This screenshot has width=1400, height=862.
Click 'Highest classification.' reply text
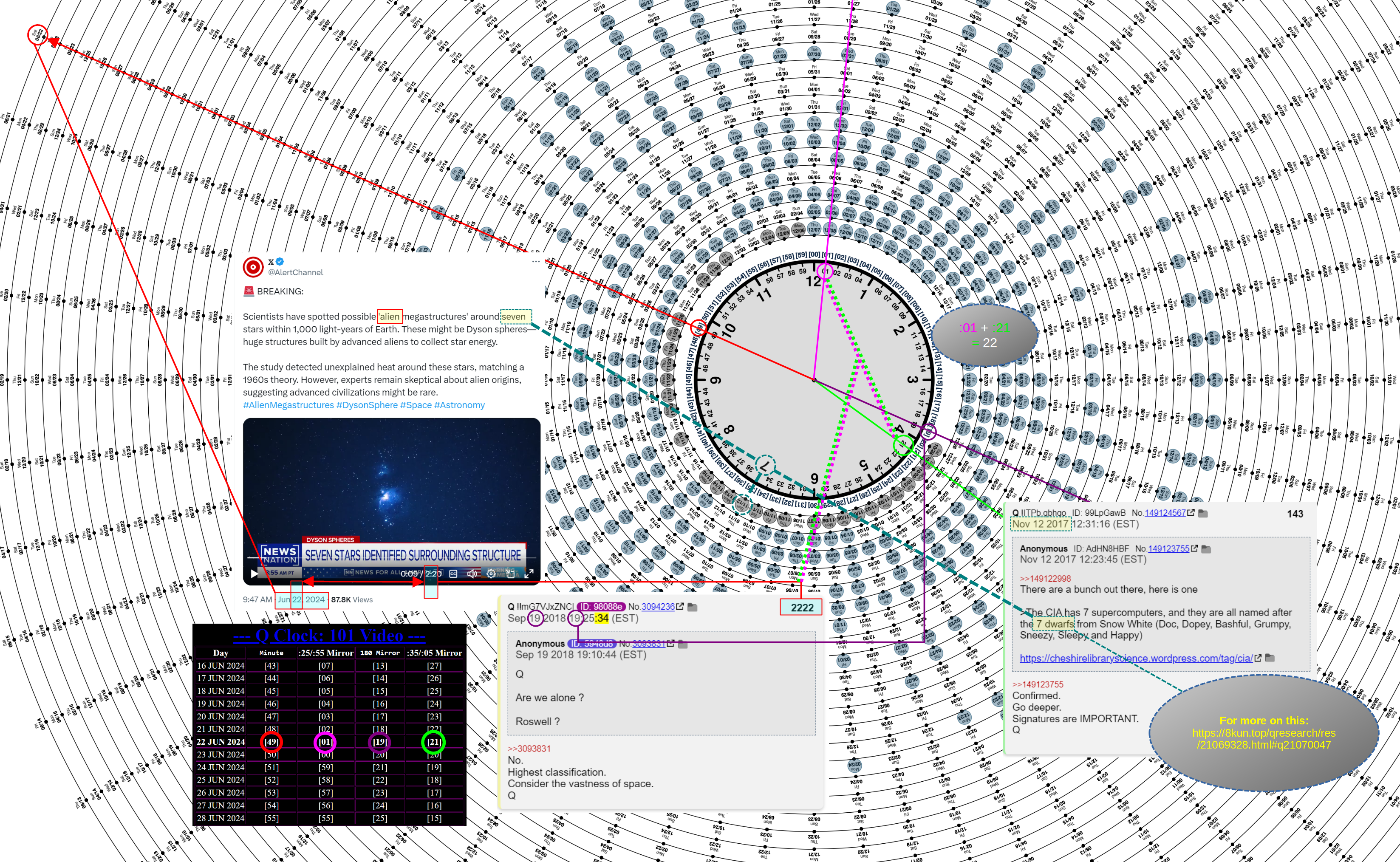click(x=556, y=772)
